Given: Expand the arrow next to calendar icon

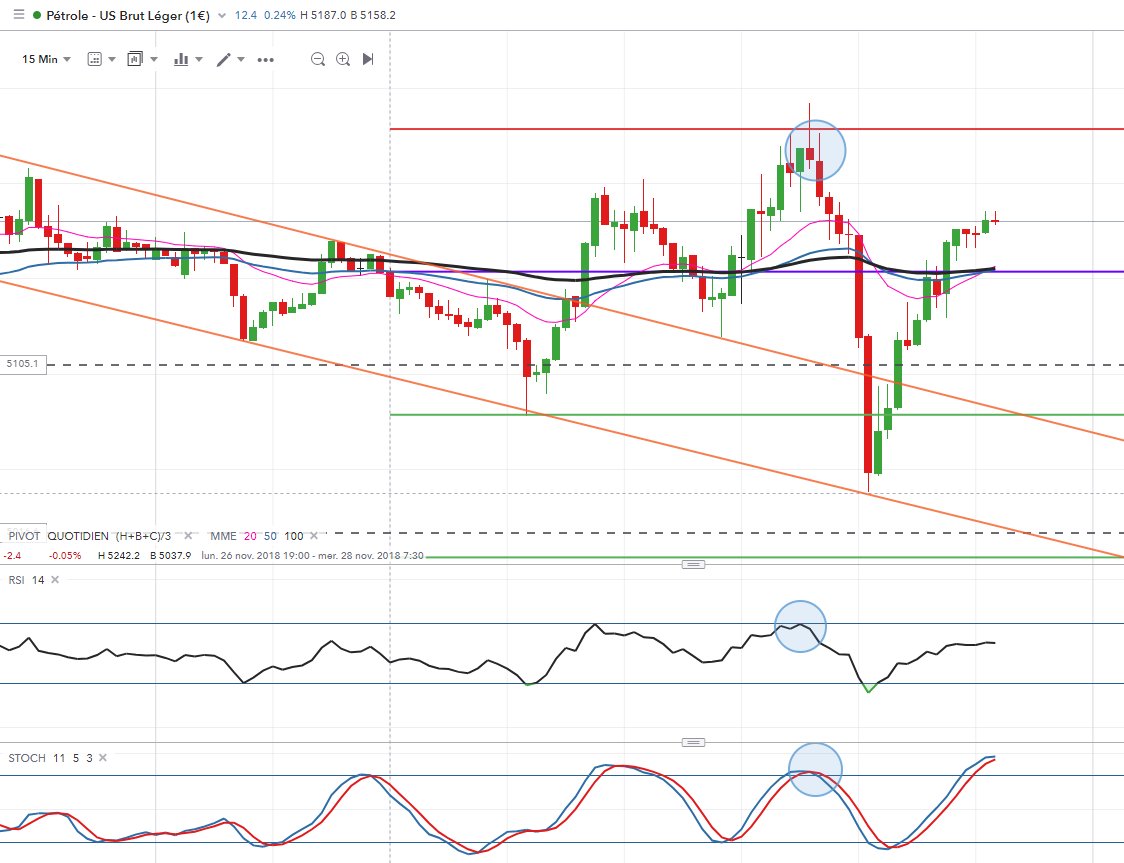Looking at the screenshot, I should coord(112,59).
